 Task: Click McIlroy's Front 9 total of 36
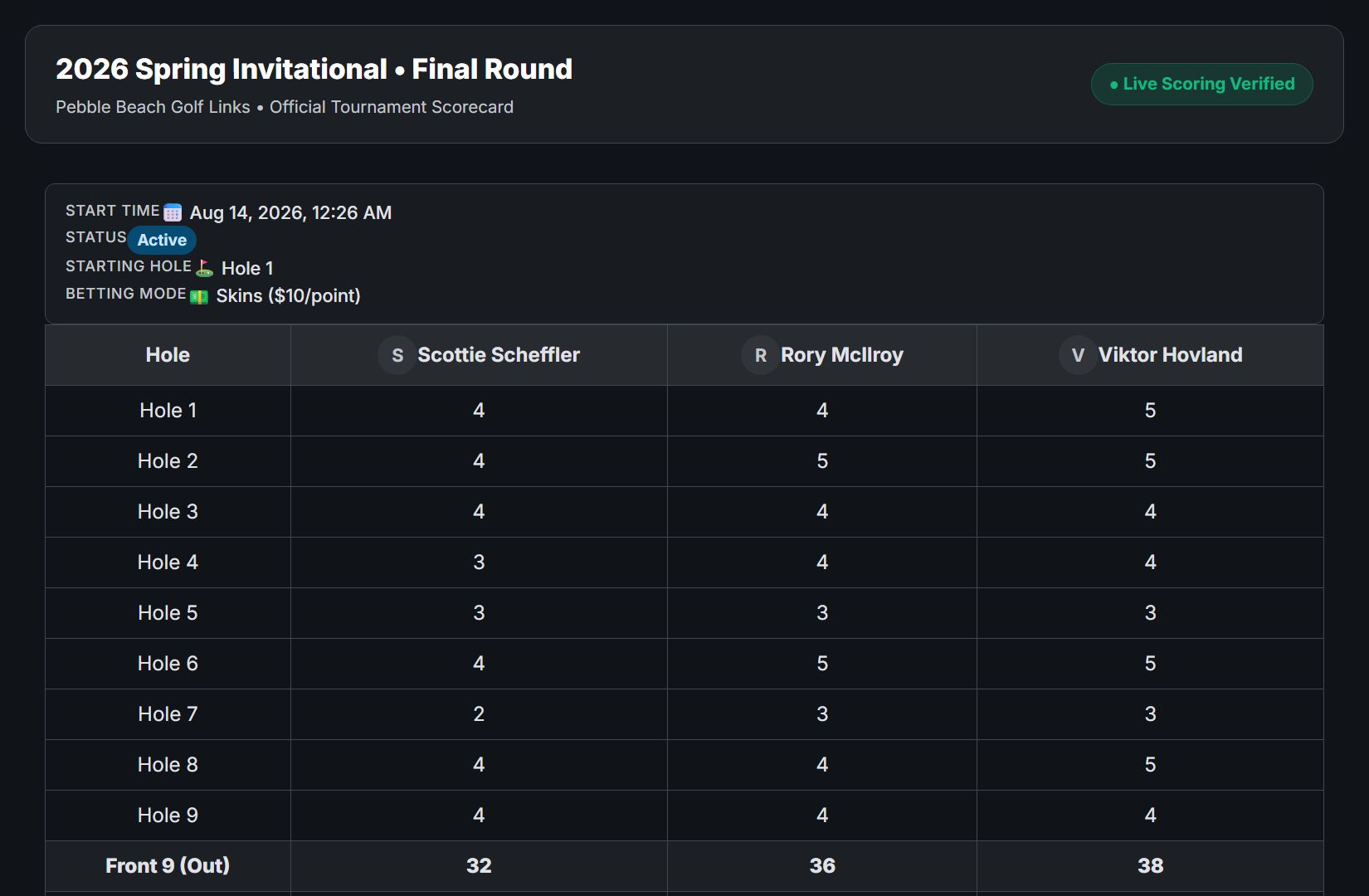(822, 866)
